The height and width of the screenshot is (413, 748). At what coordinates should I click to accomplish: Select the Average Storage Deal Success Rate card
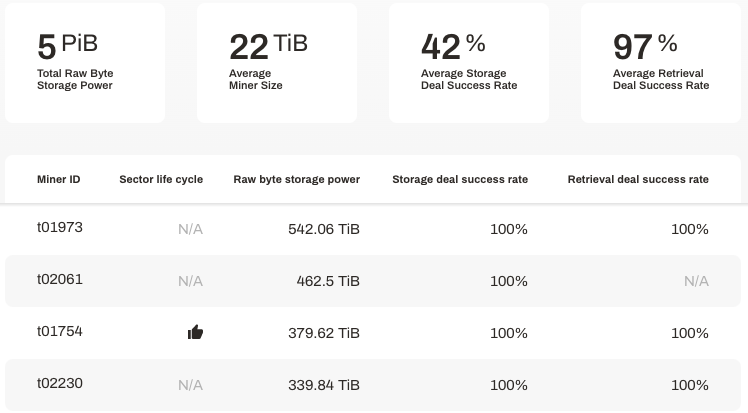(x=469, y=63)
